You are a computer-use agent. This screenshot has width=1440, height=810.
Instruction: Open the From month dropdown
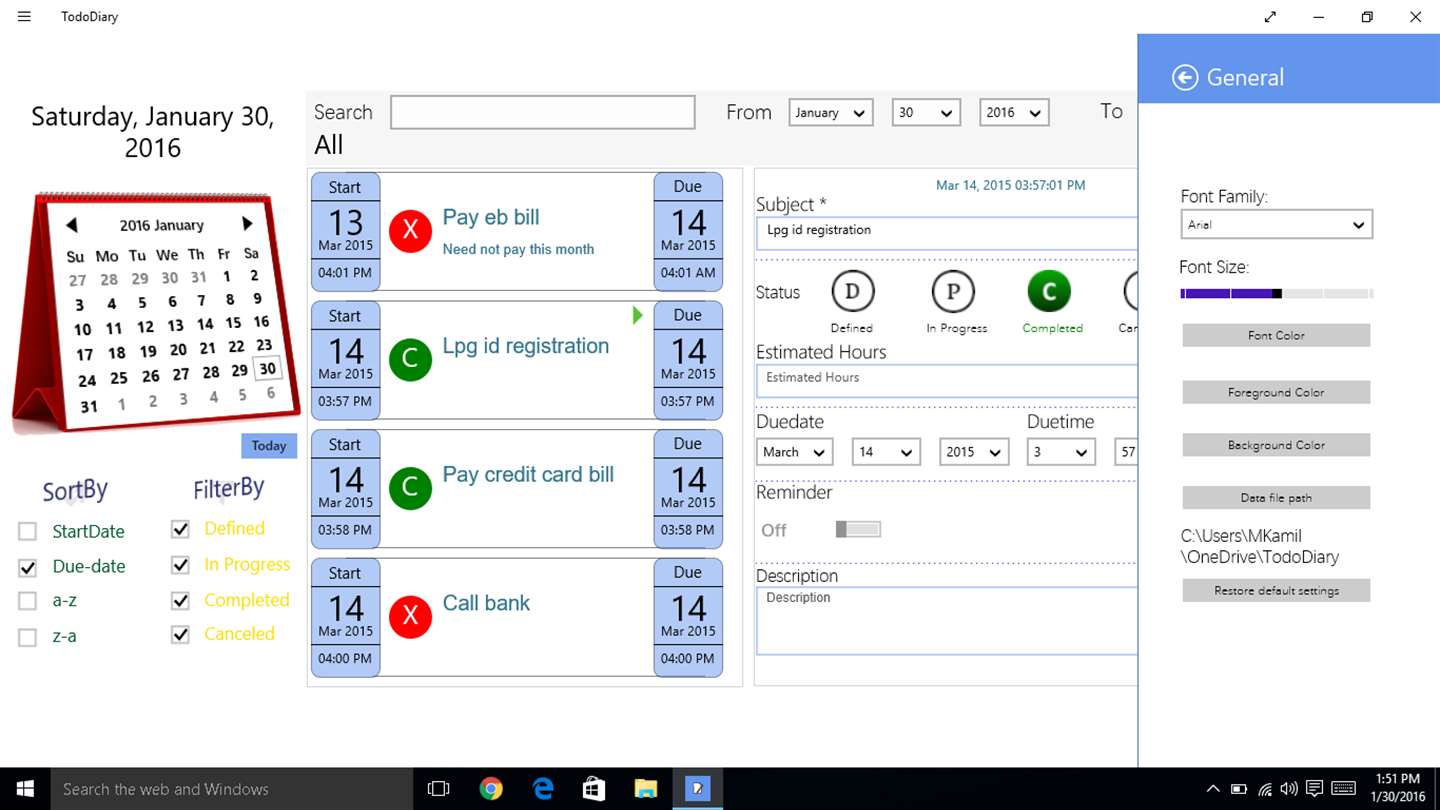tap(831, 113)
